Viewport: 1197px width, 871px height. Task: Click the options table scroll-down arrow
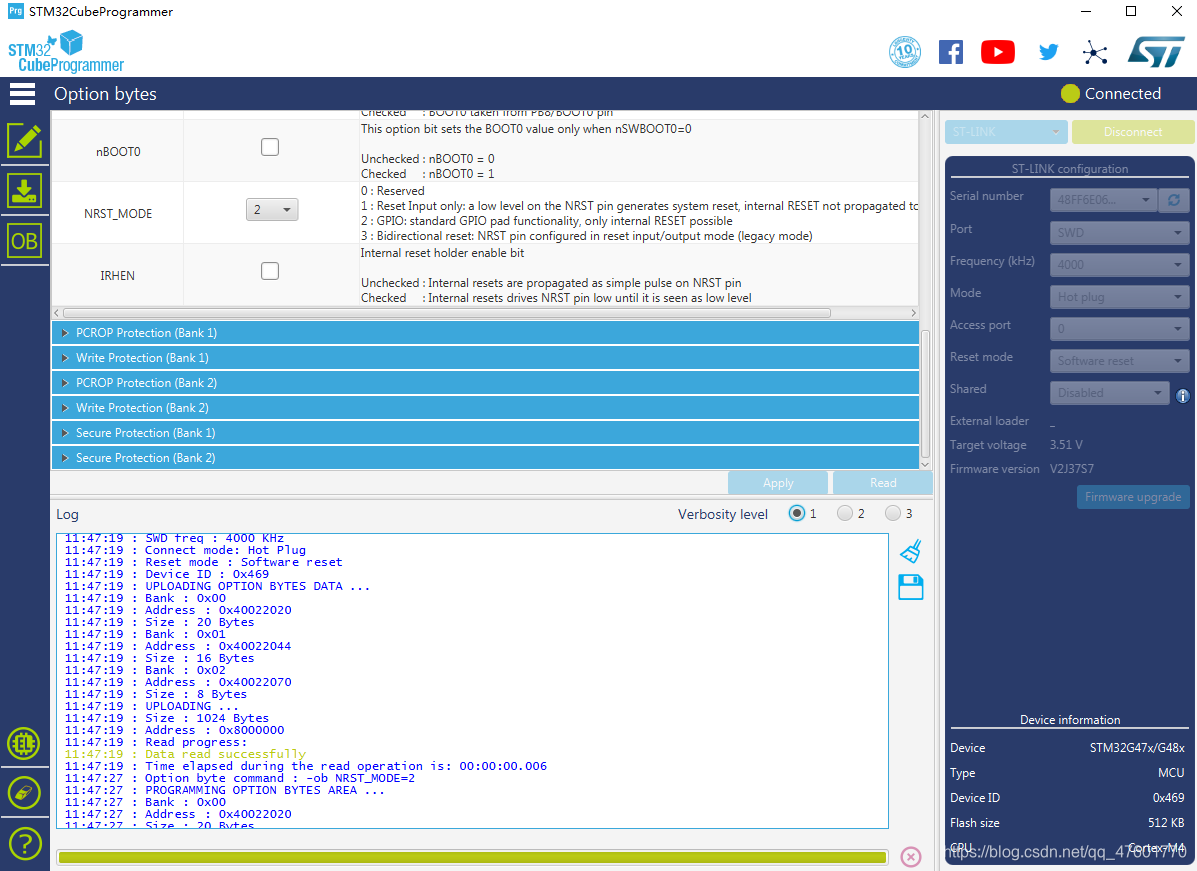[925, 464]
